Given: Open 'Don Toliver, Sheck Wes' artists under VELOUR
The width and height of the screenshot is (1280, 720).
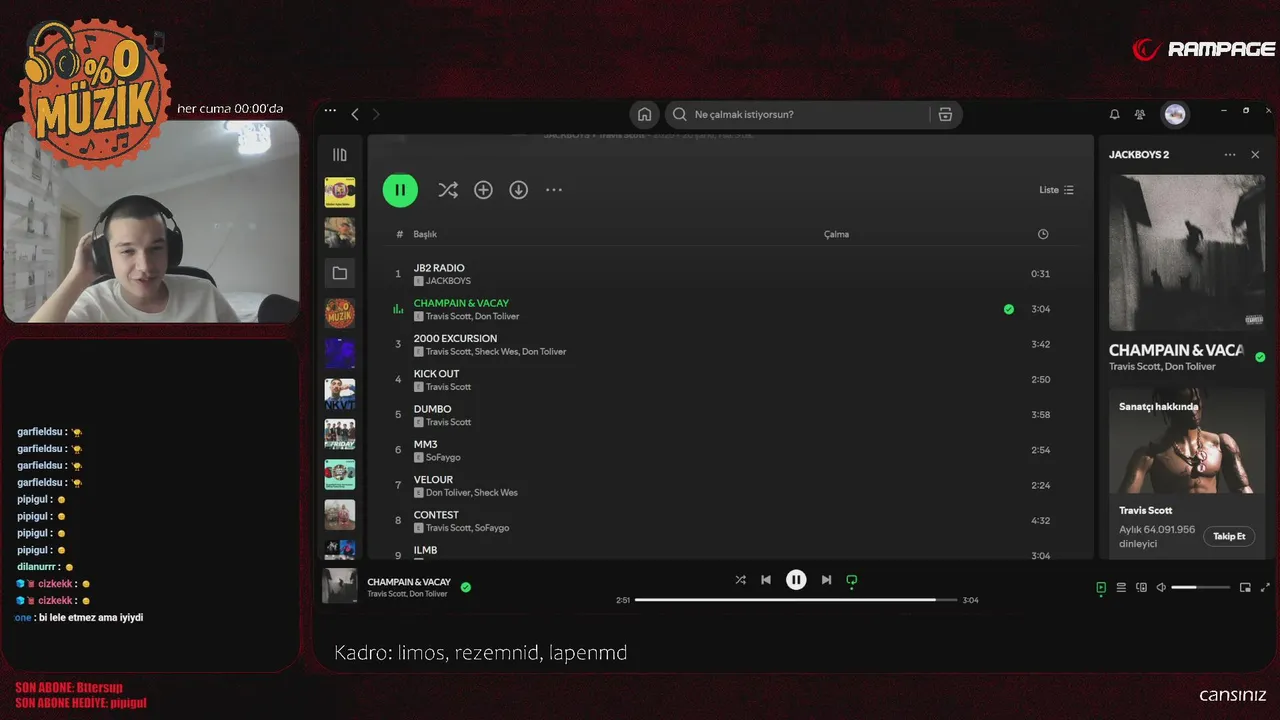Looking at the screenshot, I should click(472, 492).
